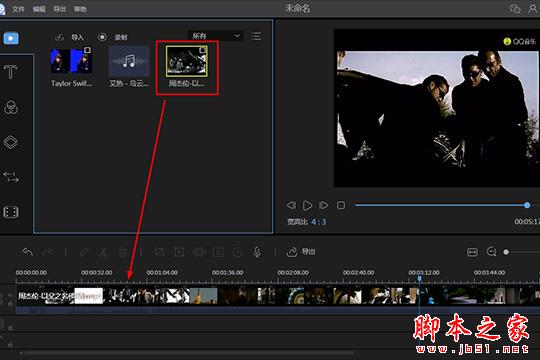Click the 导入 import button
540x360 pixels.
point(77,37)
